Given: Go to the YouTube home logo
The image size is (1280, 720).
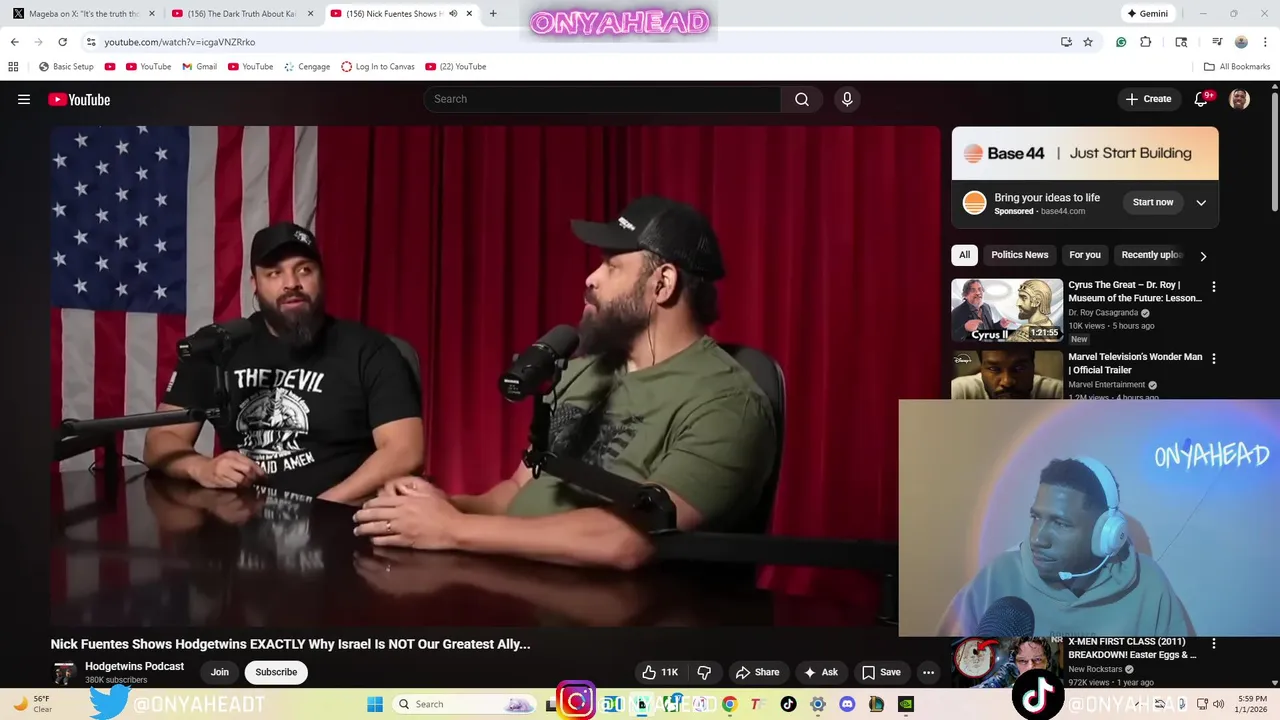Looking at the screenshot, I should 79,99.
